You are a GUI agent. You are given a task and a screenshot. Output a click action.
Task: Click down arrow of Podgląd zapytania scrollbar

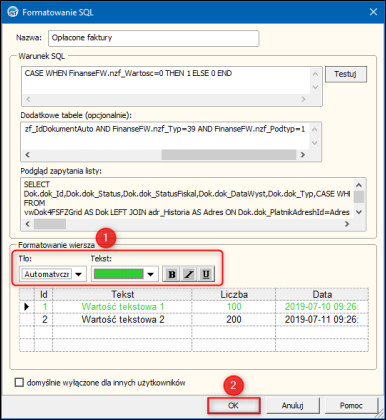tap(359, 212)
